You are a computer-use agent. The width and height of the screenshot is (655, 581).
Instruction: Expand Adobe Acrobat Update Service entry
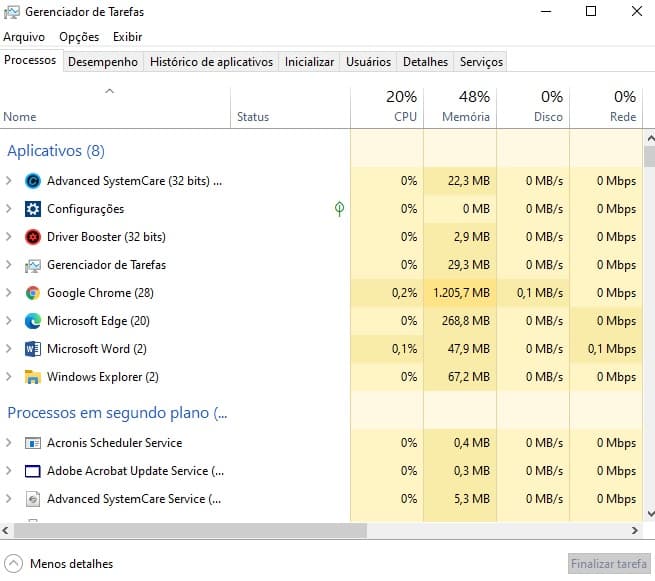[x=8, y=471]
